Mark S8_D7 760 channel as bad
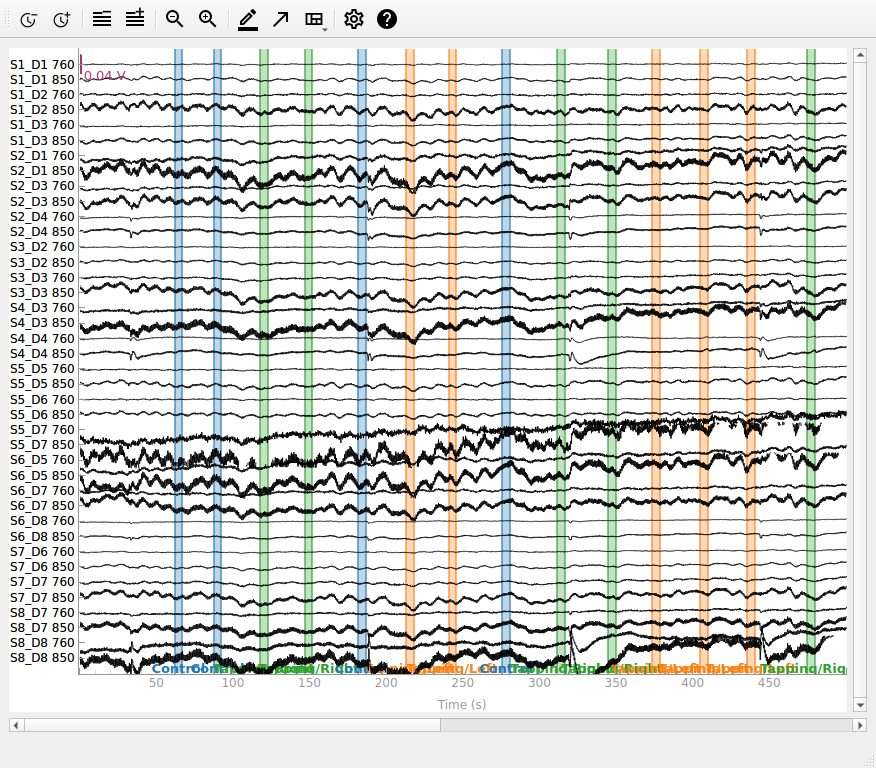This screenshot has width=876, height=768. 42,612
